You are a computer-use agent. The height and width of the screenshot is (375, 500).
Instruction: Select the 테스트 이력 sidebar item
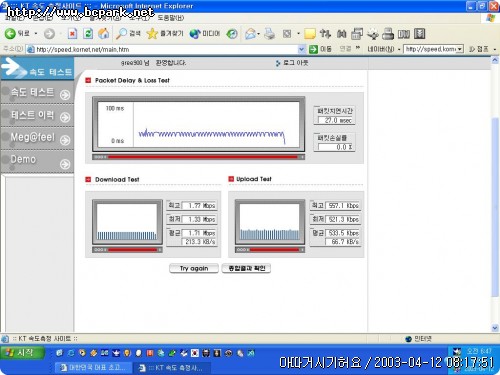(37, 116)
